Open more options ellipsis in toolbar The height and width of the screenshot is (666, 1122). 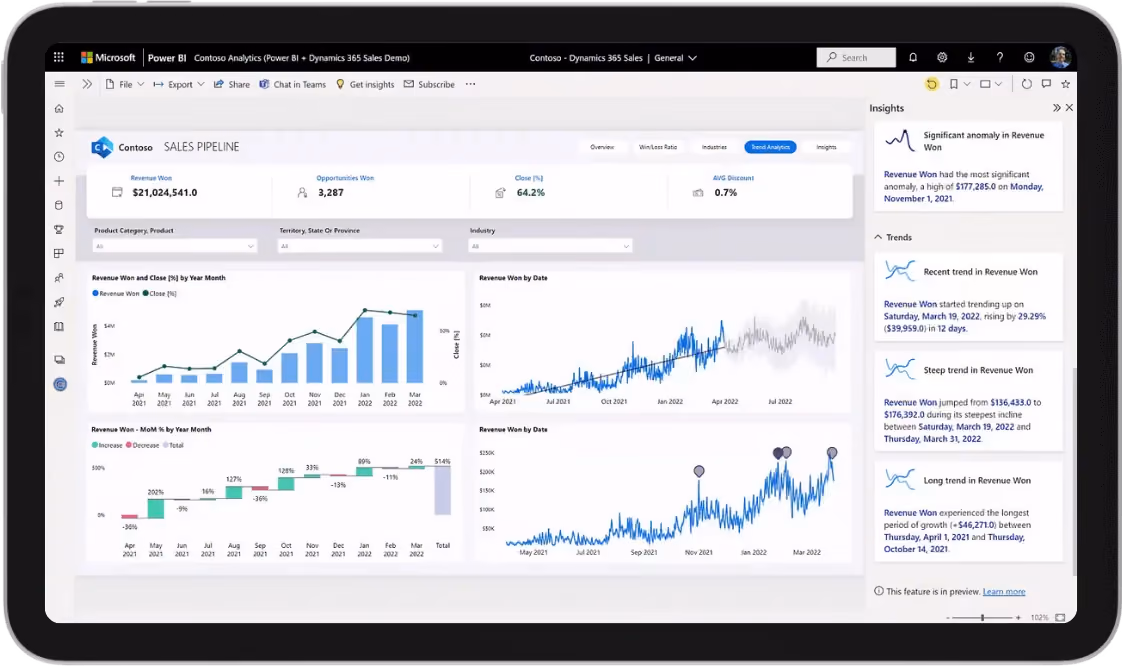click(x=470, y=84)
